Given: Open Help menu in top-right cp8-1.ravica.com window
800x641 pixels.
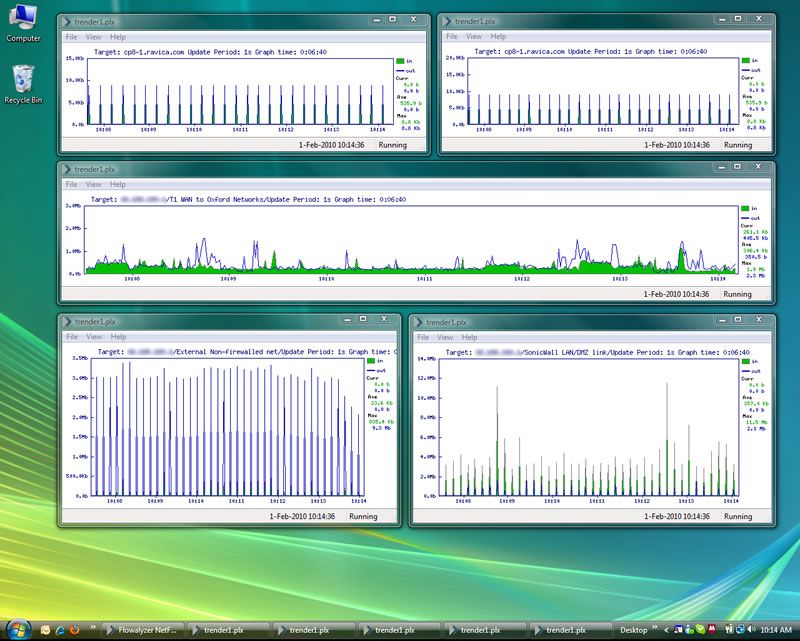Looking at the screenshot, I should click(x=498, y=36).
